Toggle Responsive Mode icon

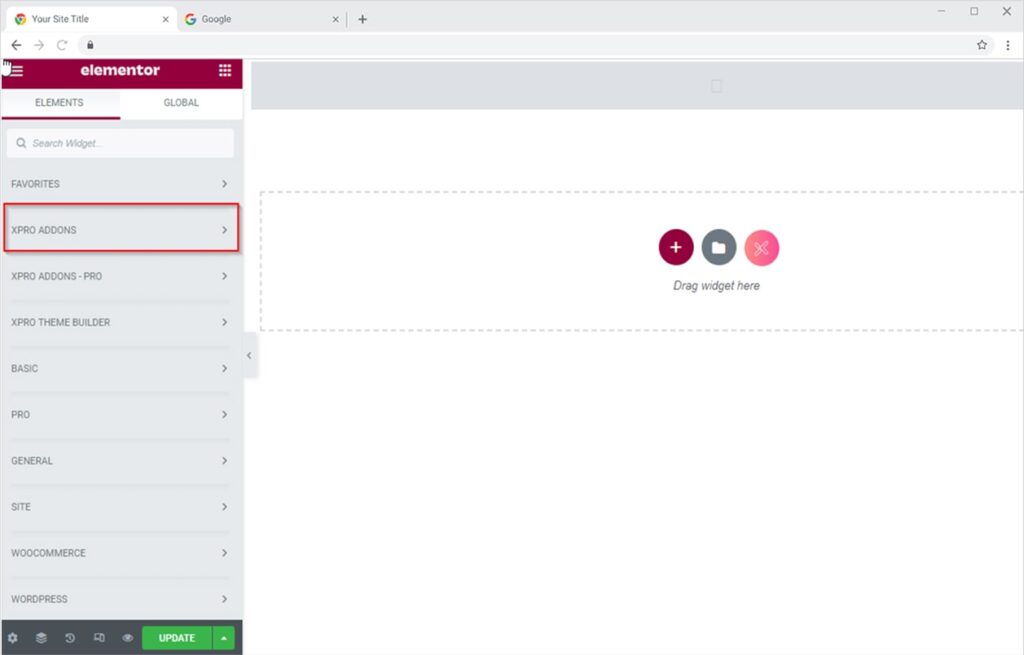(99, 638)
